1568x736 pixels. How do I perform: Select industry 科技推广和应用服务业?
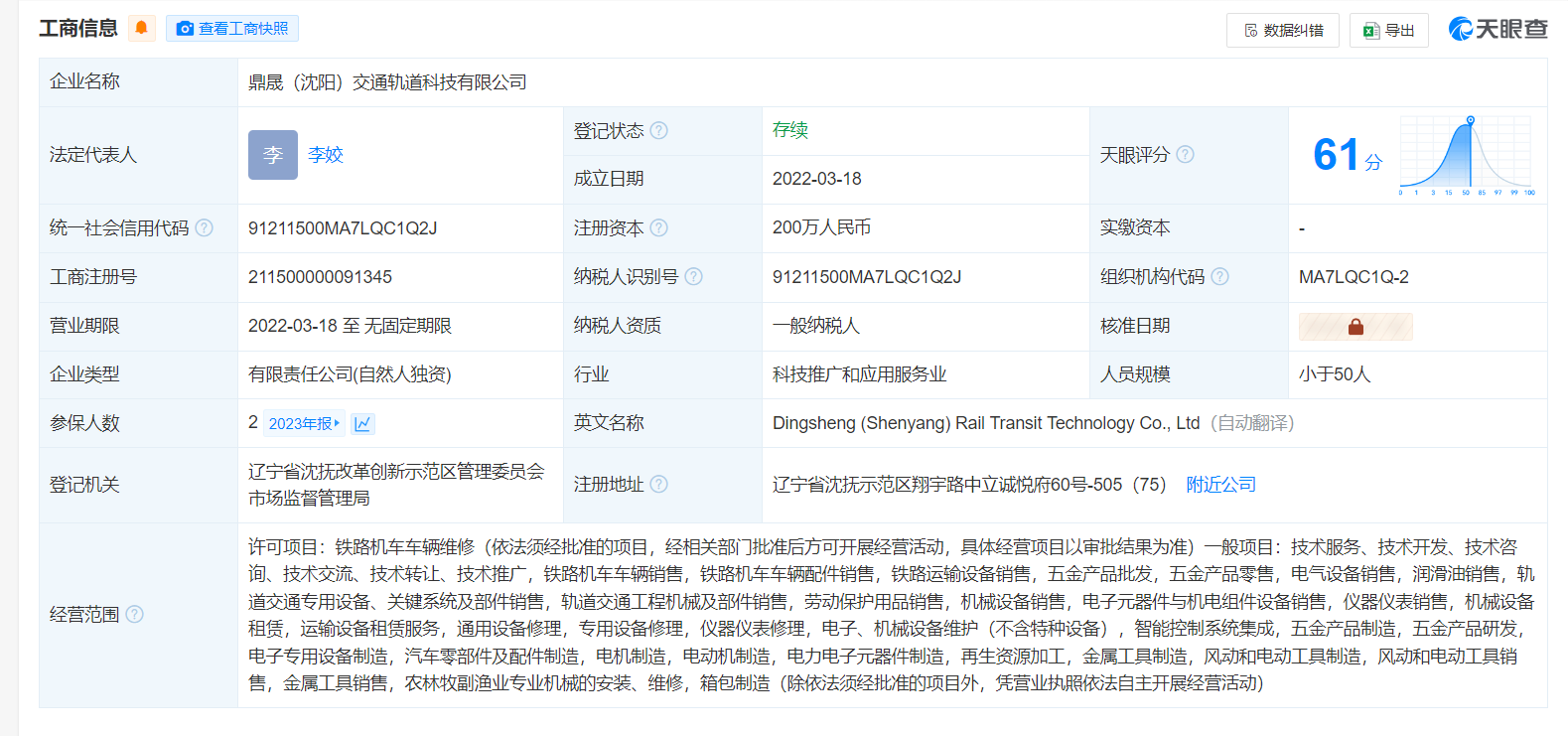[x=859, y=374]
